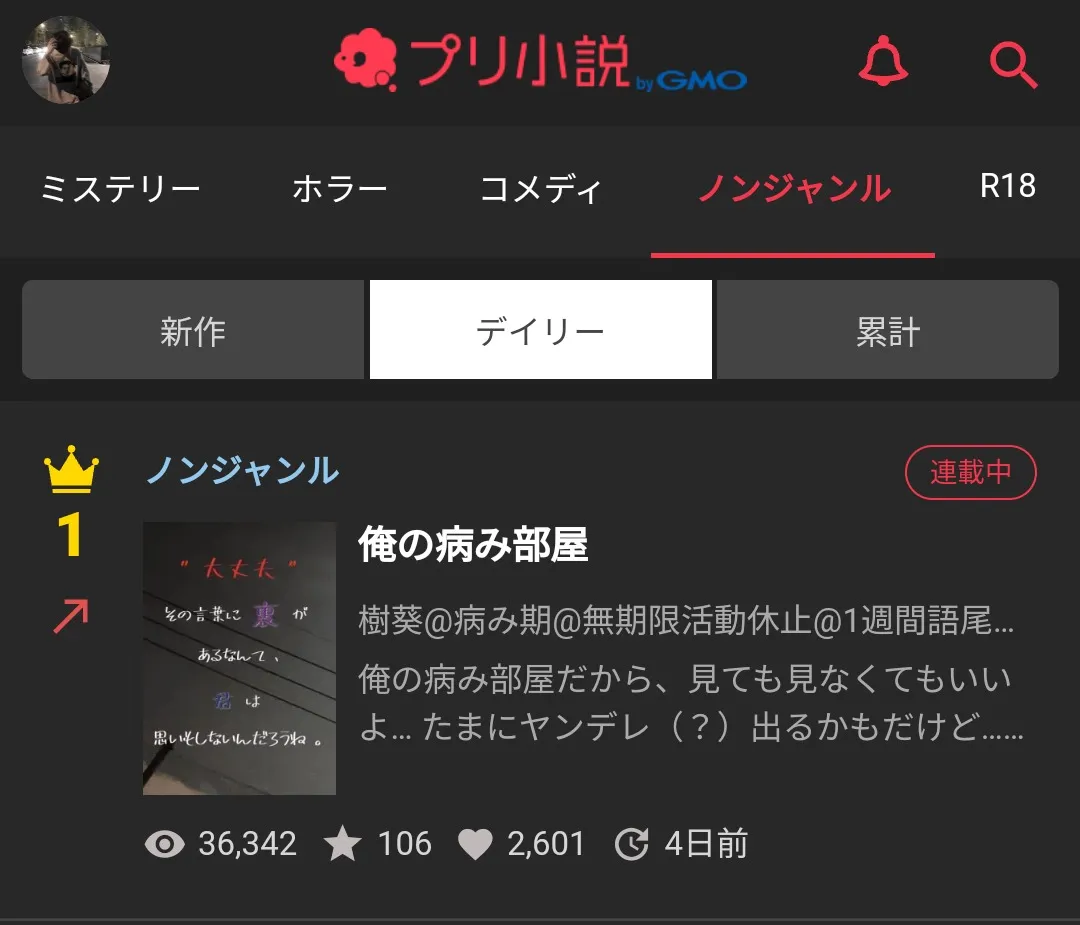Image resolution: width=1080 pixels, height=925 pixels.
Task: Select the コメディ genre tab
Action: [x=540, y=189]
